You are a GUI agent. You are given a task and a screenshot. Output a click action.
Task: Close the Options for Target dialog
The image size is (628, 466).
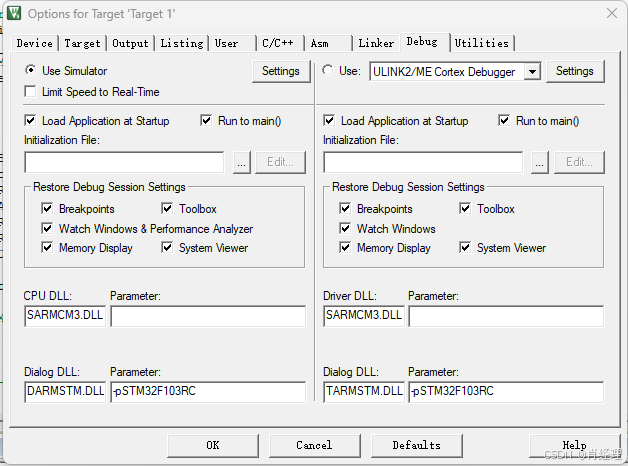point(612,13)
